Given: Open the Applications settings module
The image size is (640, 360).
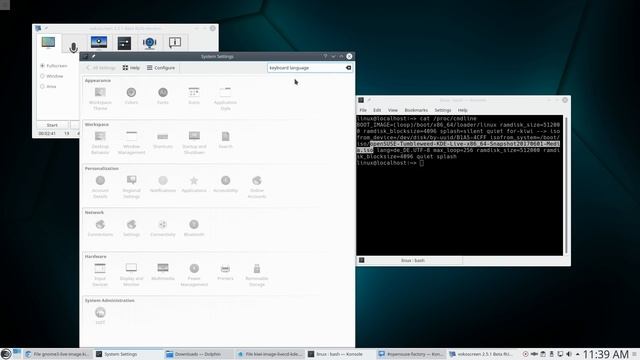Looking at the screenshot, I should [x=194, y=184].
